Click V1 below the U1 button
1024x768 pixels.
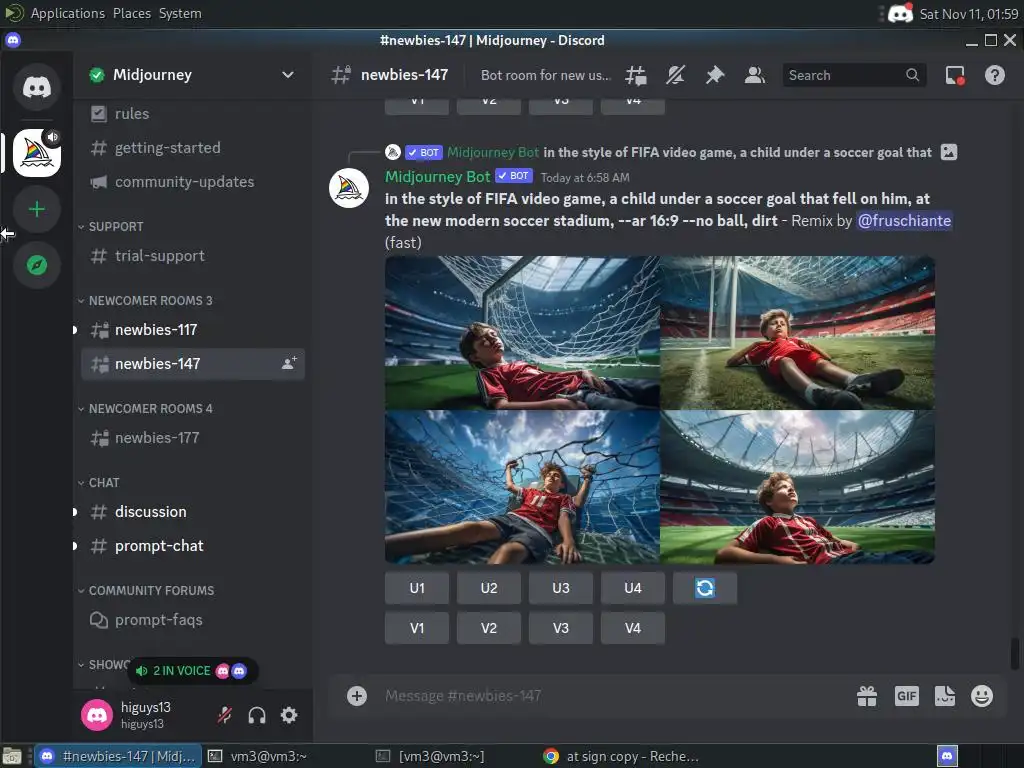[417, 628]
